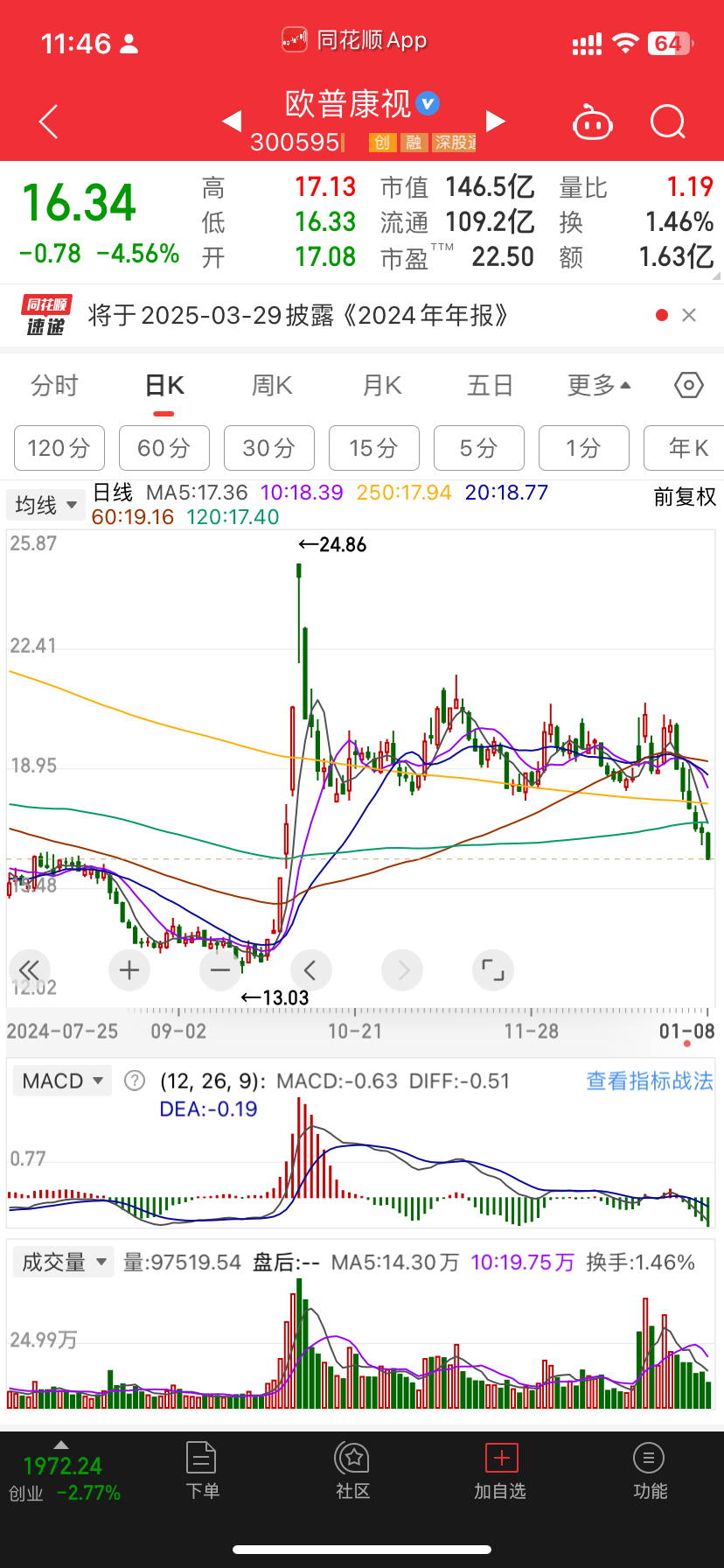
Task: Tap volume value 量:97519.54
Action: tap(182, 1262)
